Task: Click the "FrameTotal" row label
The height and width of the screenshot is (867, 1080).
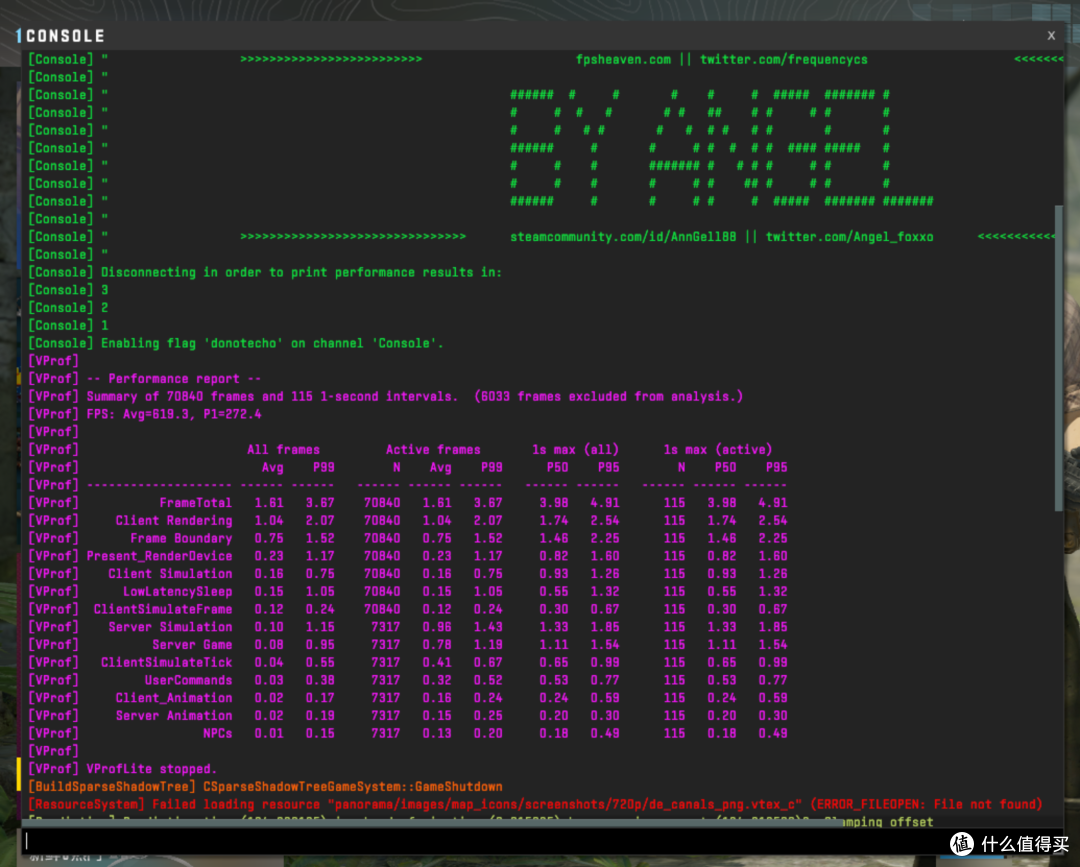Action: click(196, 503)
